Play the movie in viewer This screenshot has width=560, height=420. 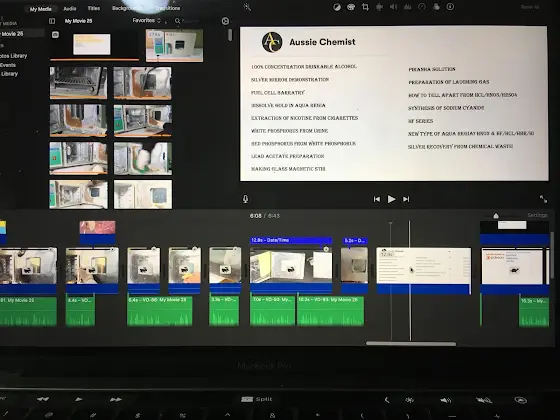tap(391, 199)
